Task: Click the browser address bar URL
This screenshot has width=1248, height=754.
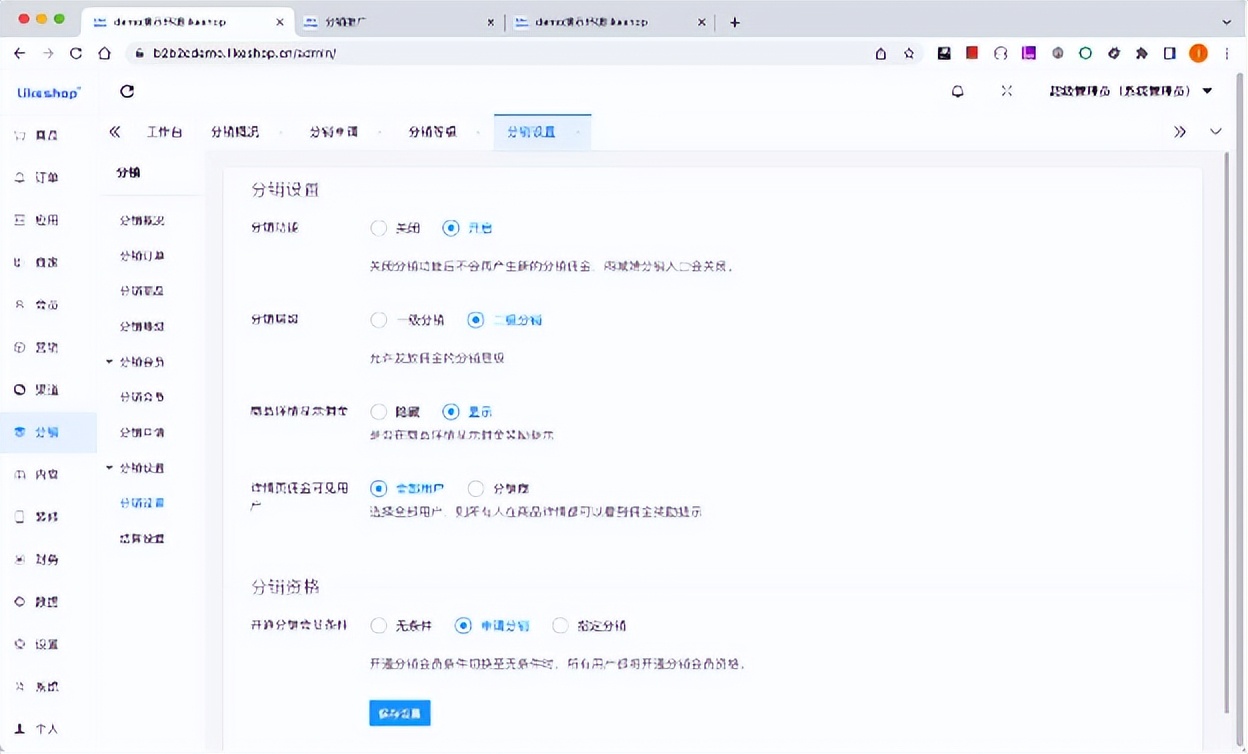Action: [x=245, y=53]
